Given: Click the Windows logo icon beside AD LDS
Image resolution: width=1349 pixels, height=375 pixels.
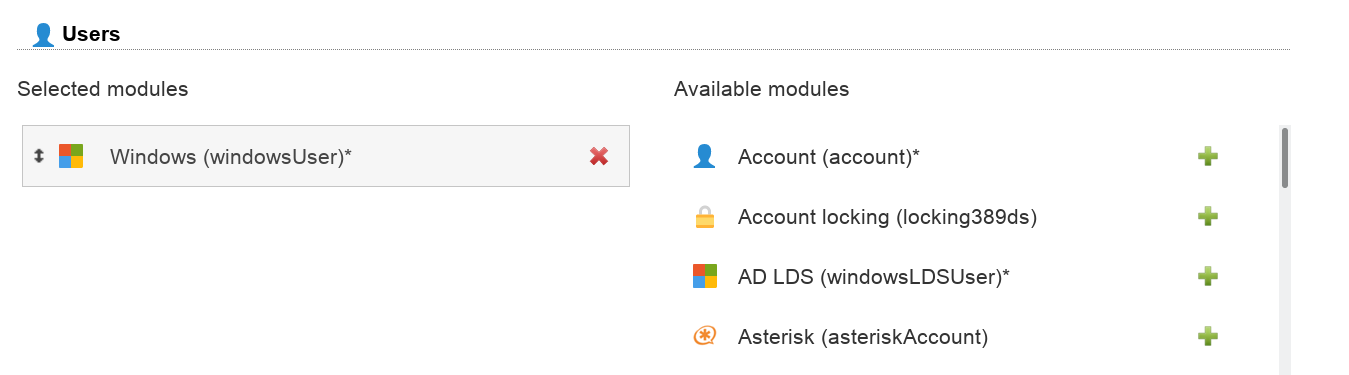Looking at the screenshot, I should click(705, 276).
